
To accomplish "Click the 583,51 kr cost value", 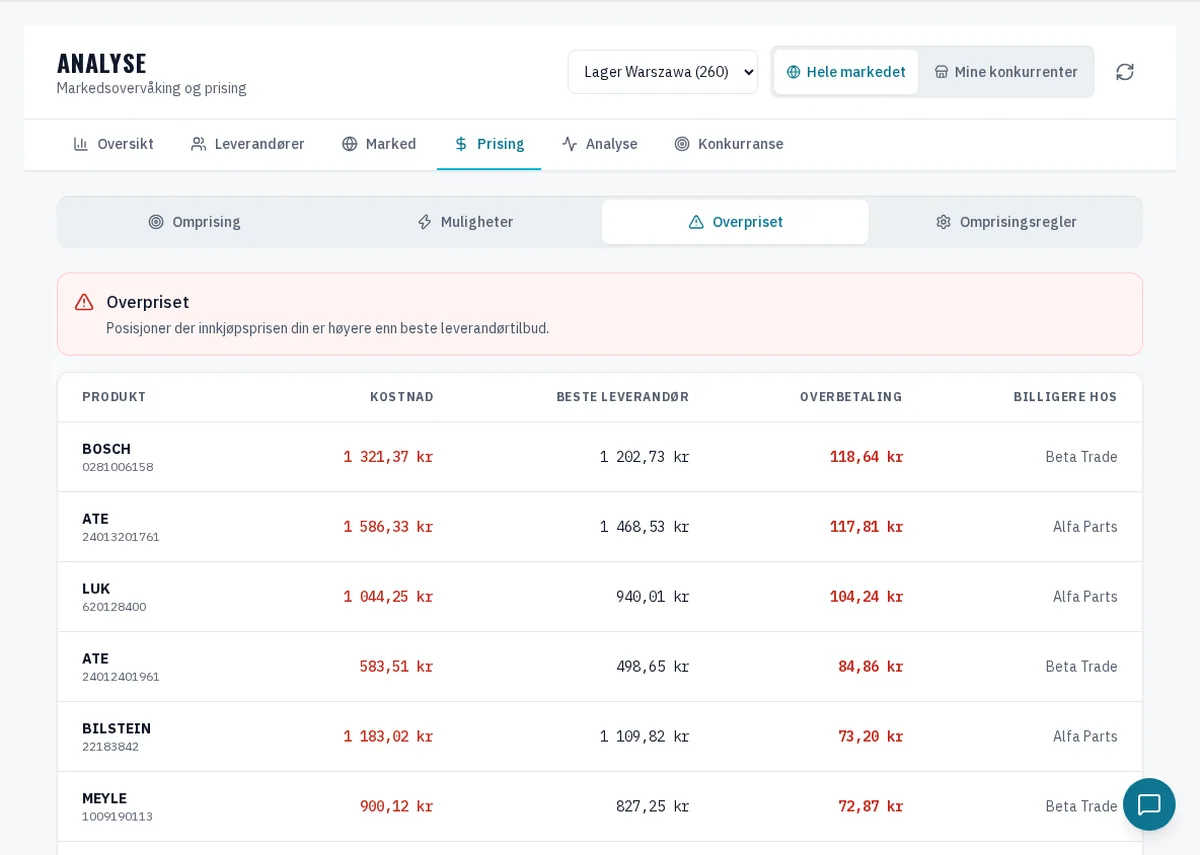I will (x=396, y=667).
